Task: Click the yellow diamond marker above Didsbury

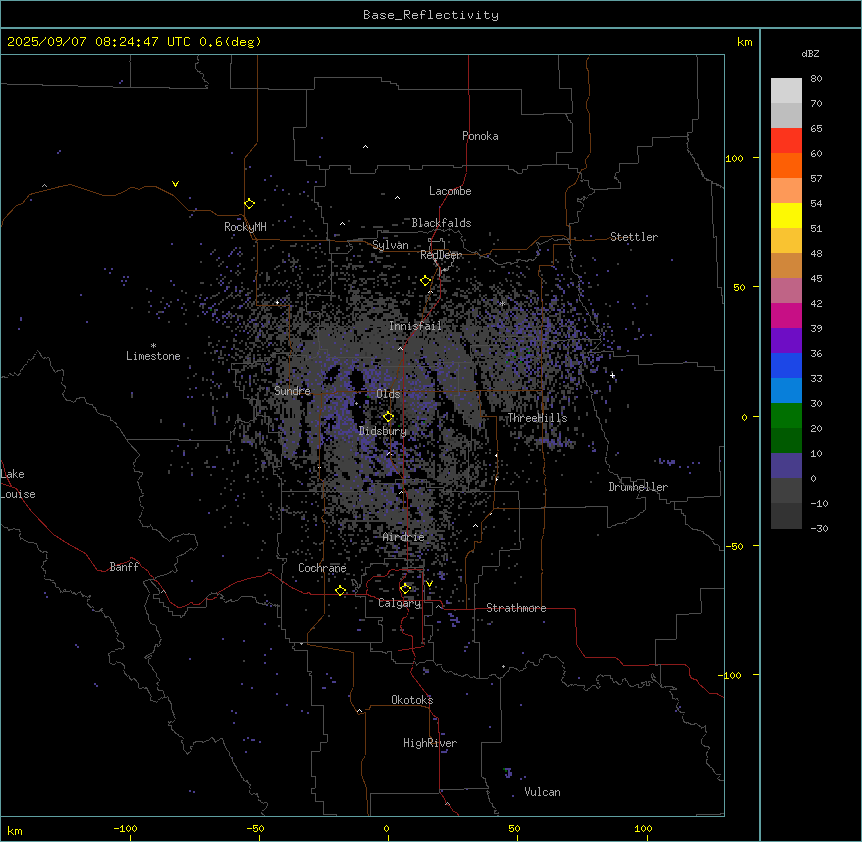Action: (x=388, y=417)
